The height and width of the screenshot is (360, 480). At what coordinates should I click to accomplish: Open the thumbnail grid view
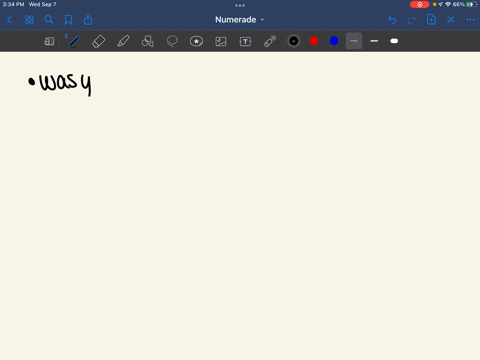(29, 20)
